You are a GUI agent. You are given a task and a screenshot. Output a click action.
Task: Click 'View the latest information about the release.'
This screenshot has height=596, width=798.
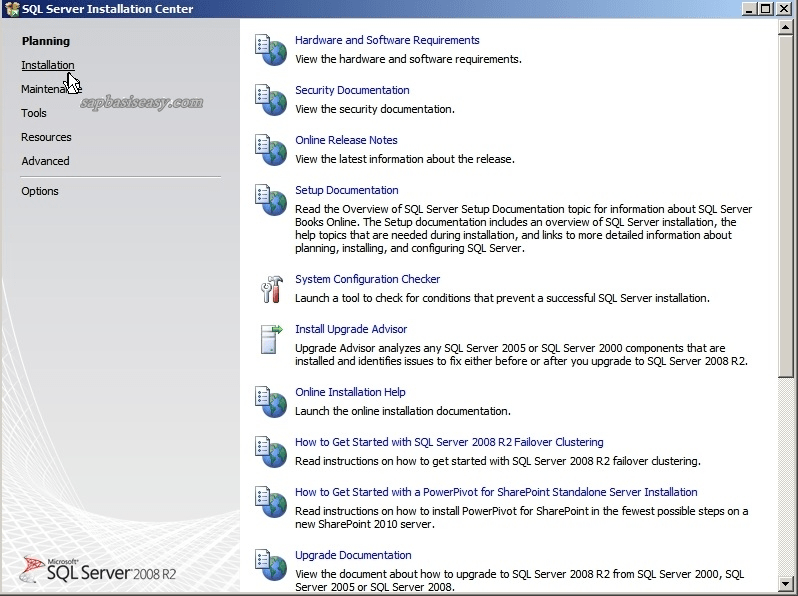(x=405, y=159)
